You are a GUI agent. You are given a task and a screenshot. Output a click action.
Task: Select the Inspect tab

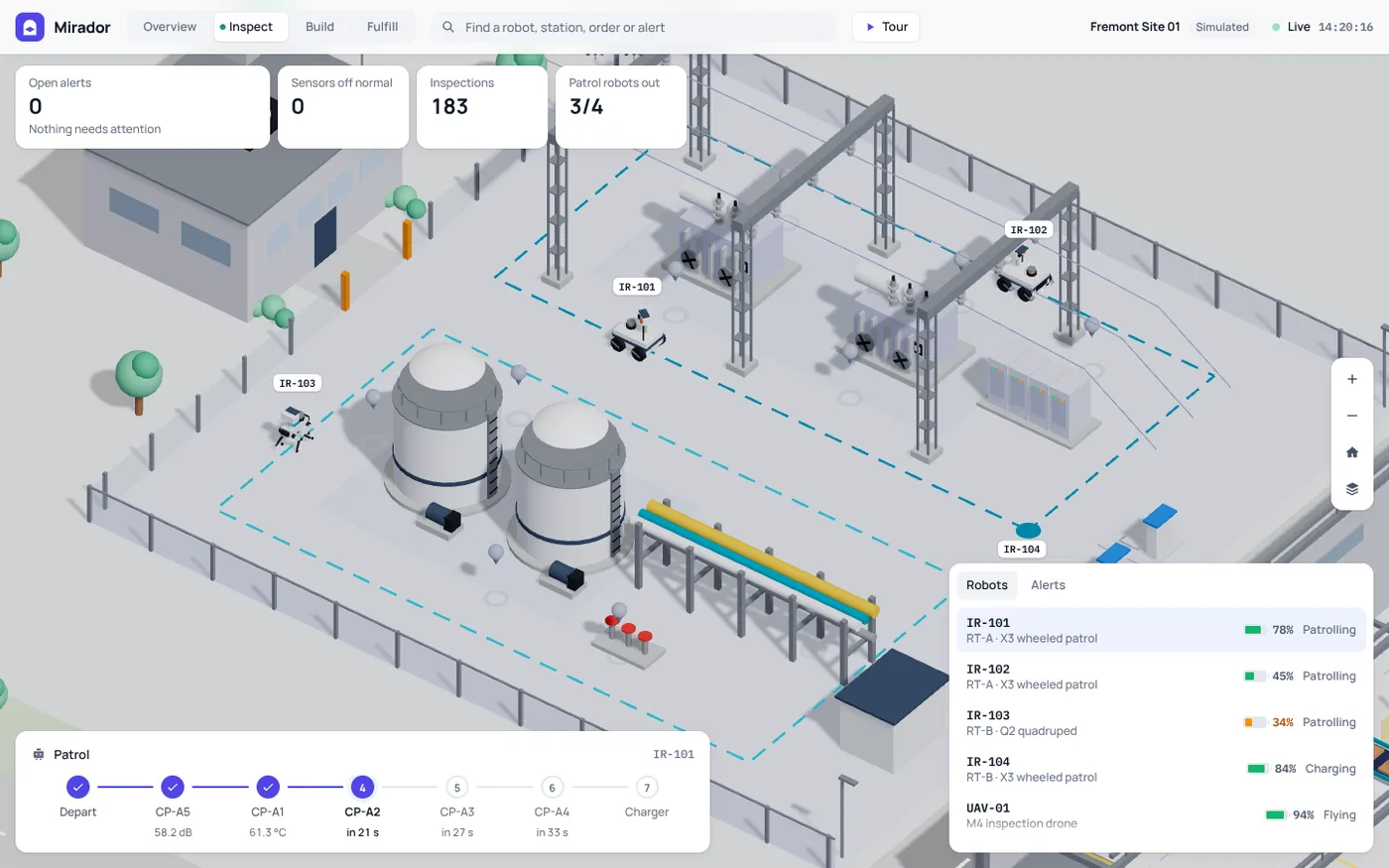point(250,27)
